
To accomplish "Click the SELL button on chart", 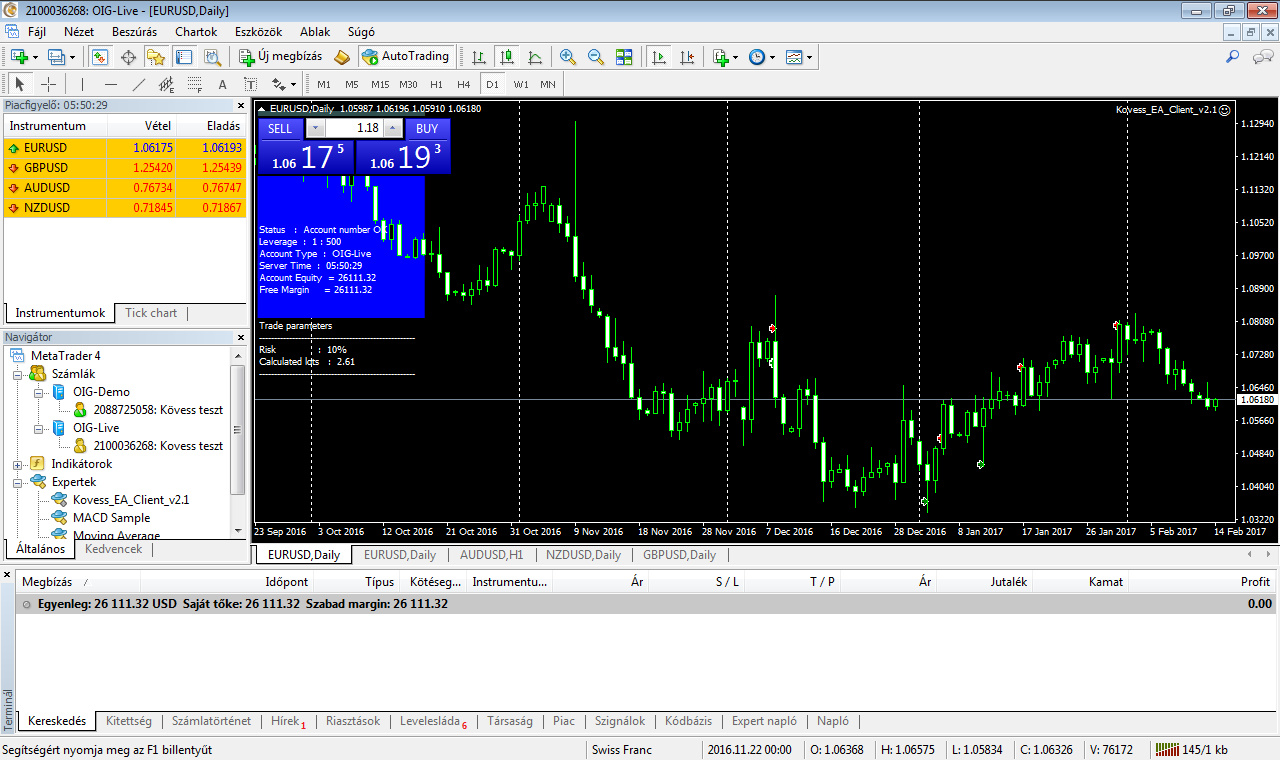I will (x=280, y=128).
